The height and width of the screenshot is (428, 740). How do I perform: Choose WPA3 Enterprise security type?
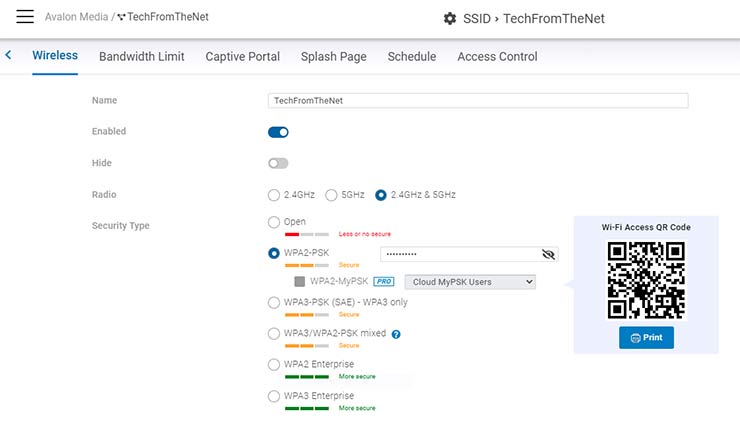274,396
